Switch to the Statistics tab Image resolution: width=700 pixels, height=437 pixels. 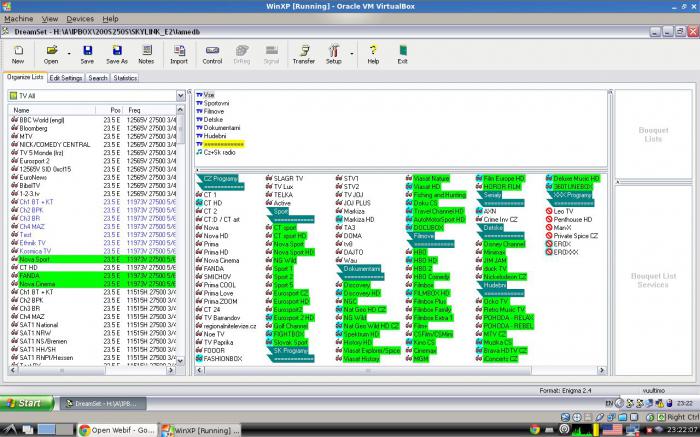[125, 78]
